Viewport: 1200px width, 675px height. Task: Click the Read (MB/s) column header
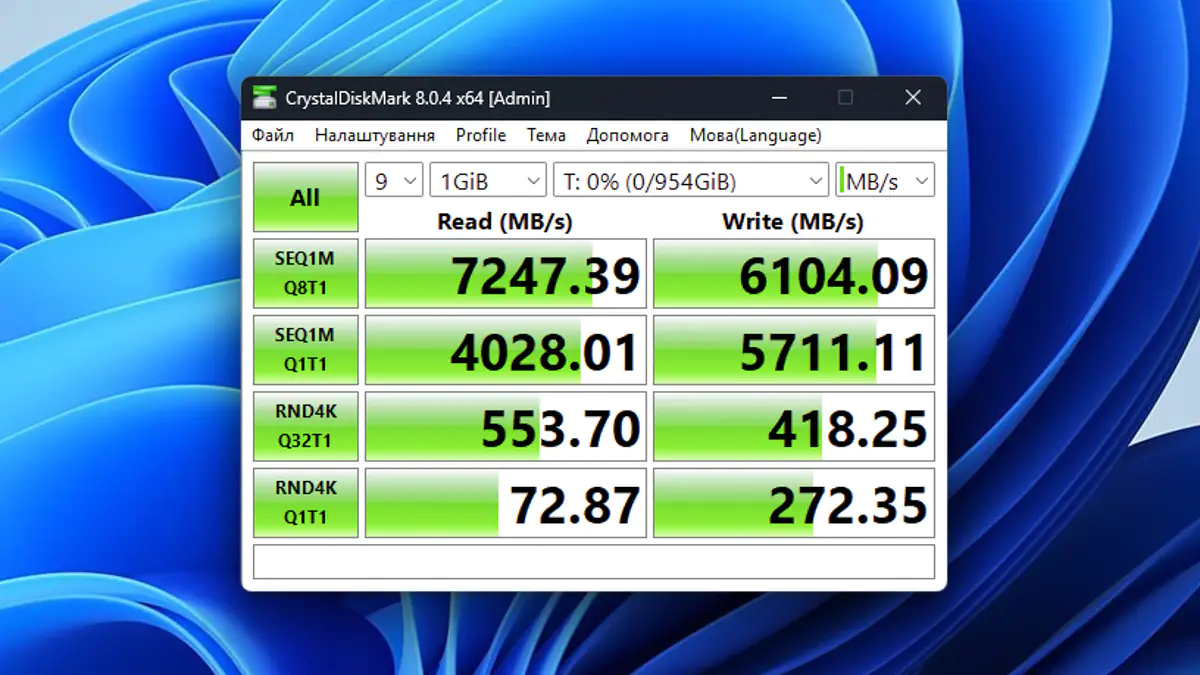505,221
